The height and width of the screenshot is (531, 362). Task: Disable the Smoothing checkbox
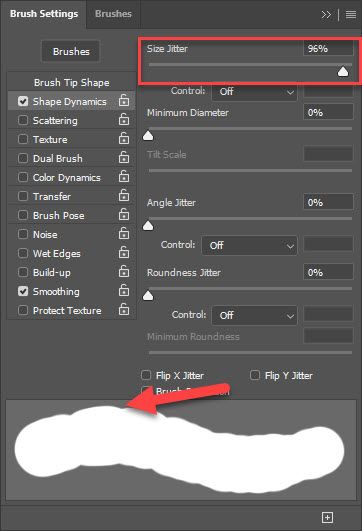pos(23,291)
